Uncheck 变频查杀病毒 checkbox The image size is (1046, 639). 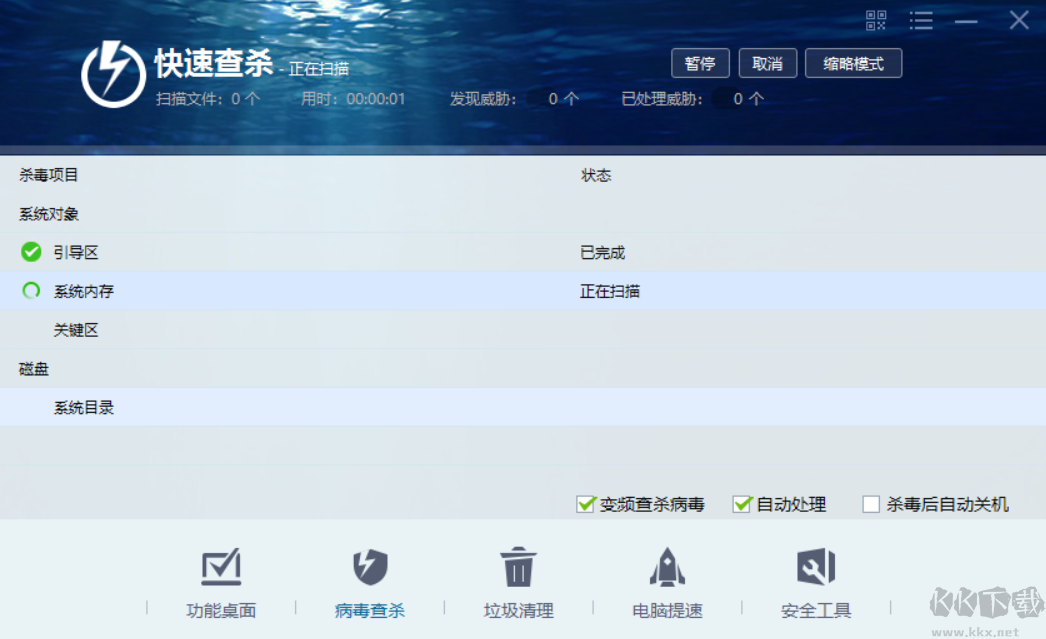tap(586, 504)
